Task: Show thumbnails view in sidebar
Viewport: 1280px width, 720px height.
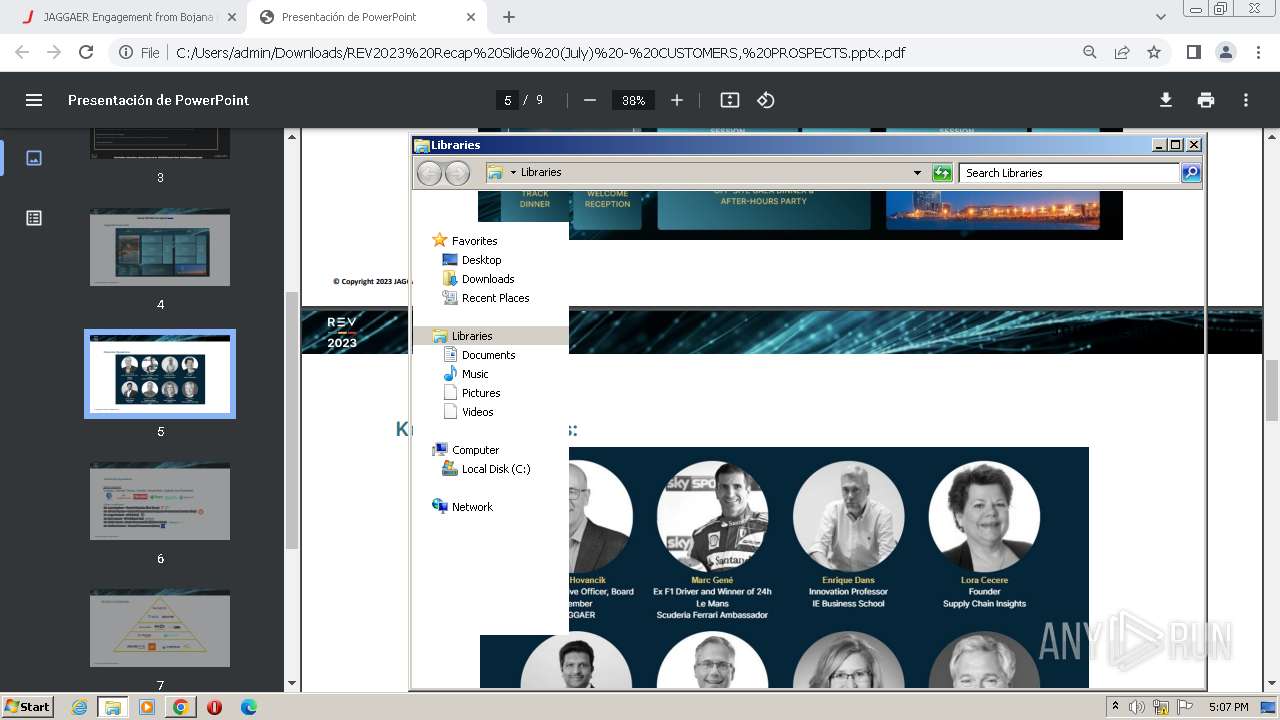Action: [x=34, y=158]
